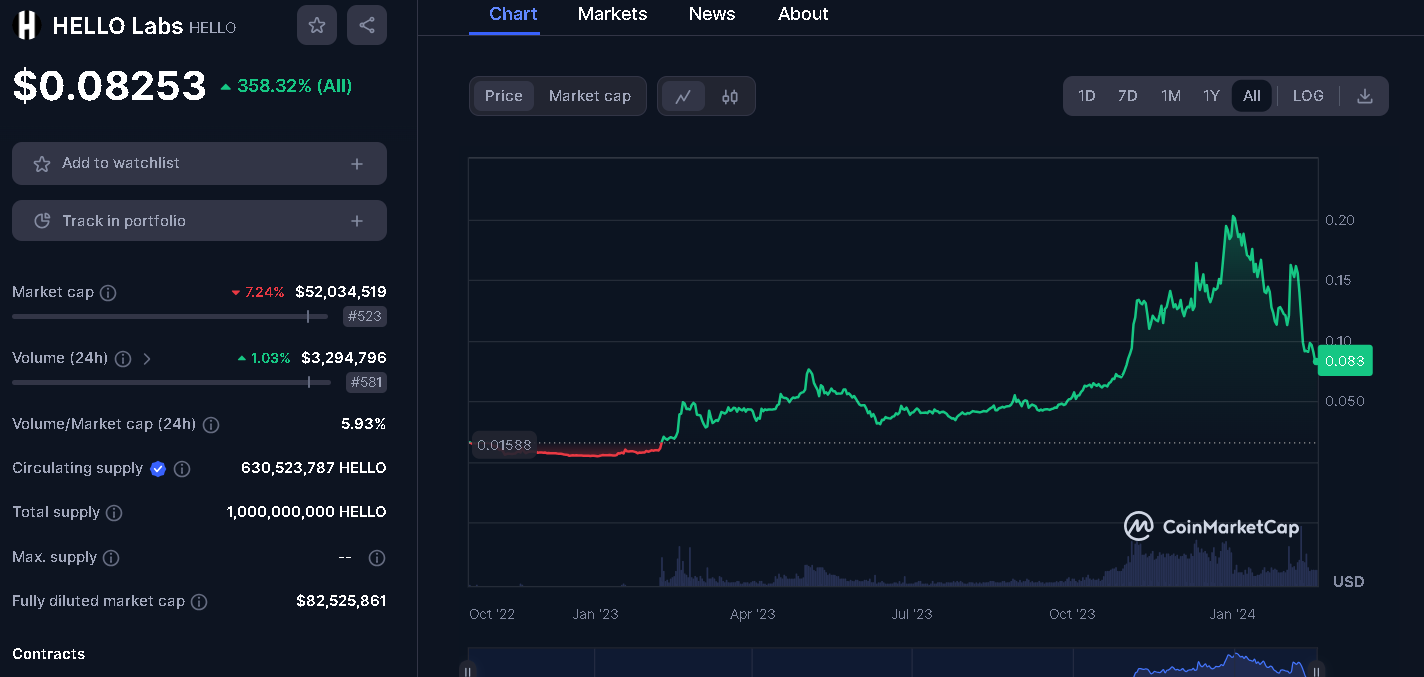
Task: Show Volume (24h) info tooltip icon
Action: click(x=123, y=358)
